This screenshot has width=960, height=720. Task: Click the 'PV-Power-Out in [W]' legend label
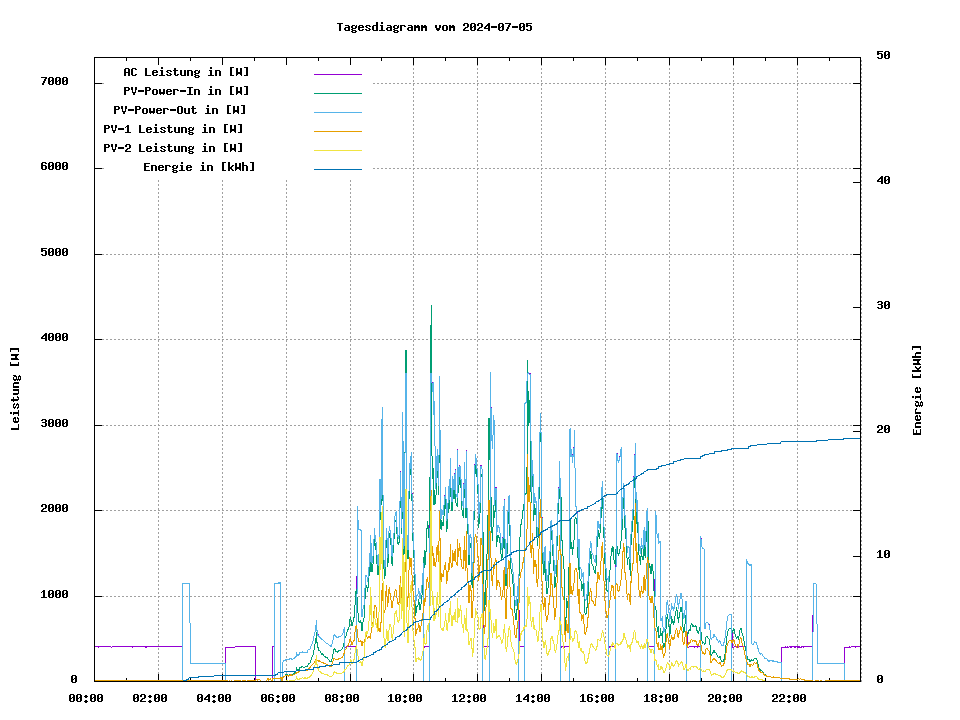pyautogui.click(x=180, y=110)
